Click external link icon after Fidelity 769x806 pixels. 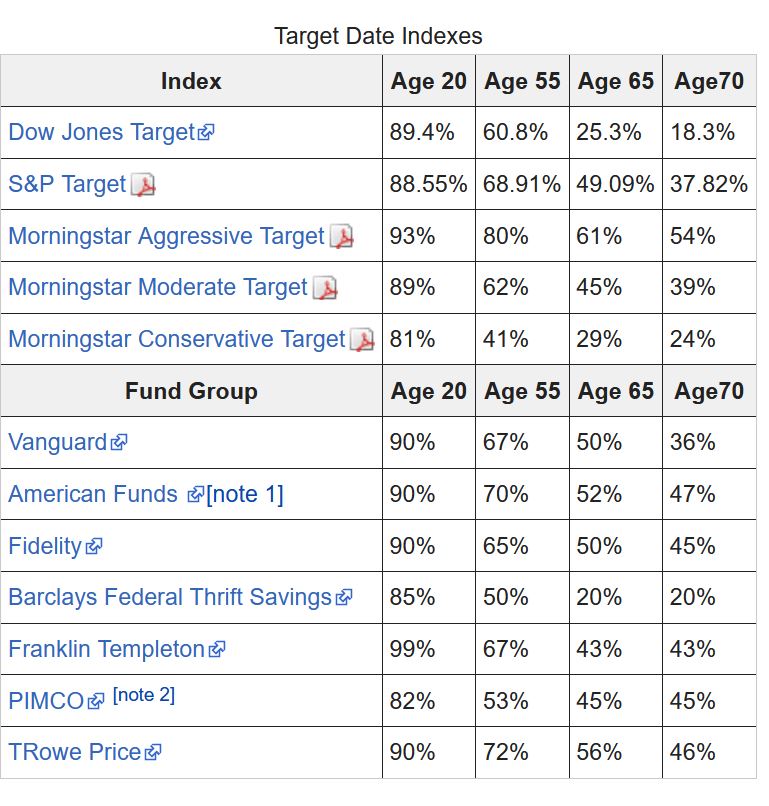pos(94,547)
